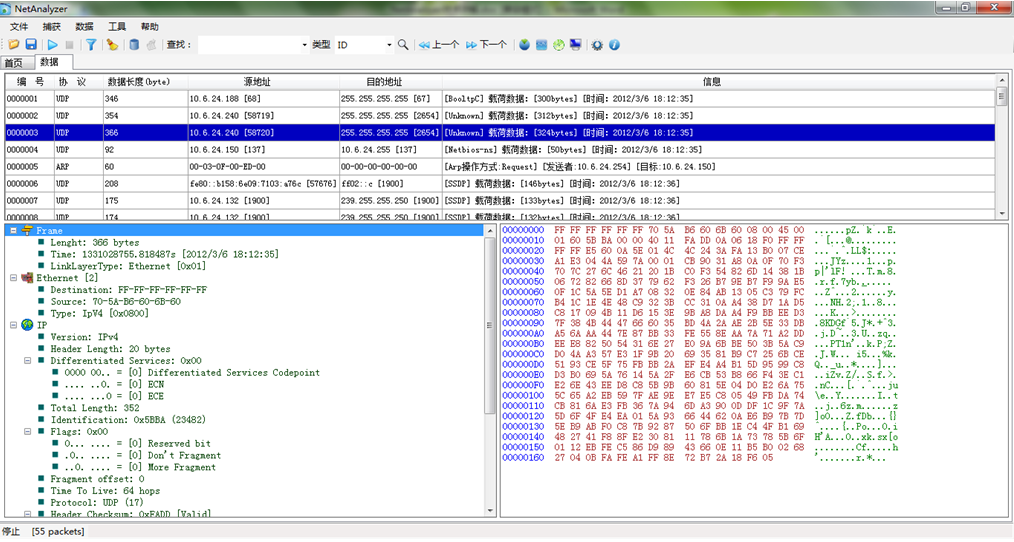Select the ARP packet row 0000005
This screenshot has width=1014, height=542.
[500, 166]
